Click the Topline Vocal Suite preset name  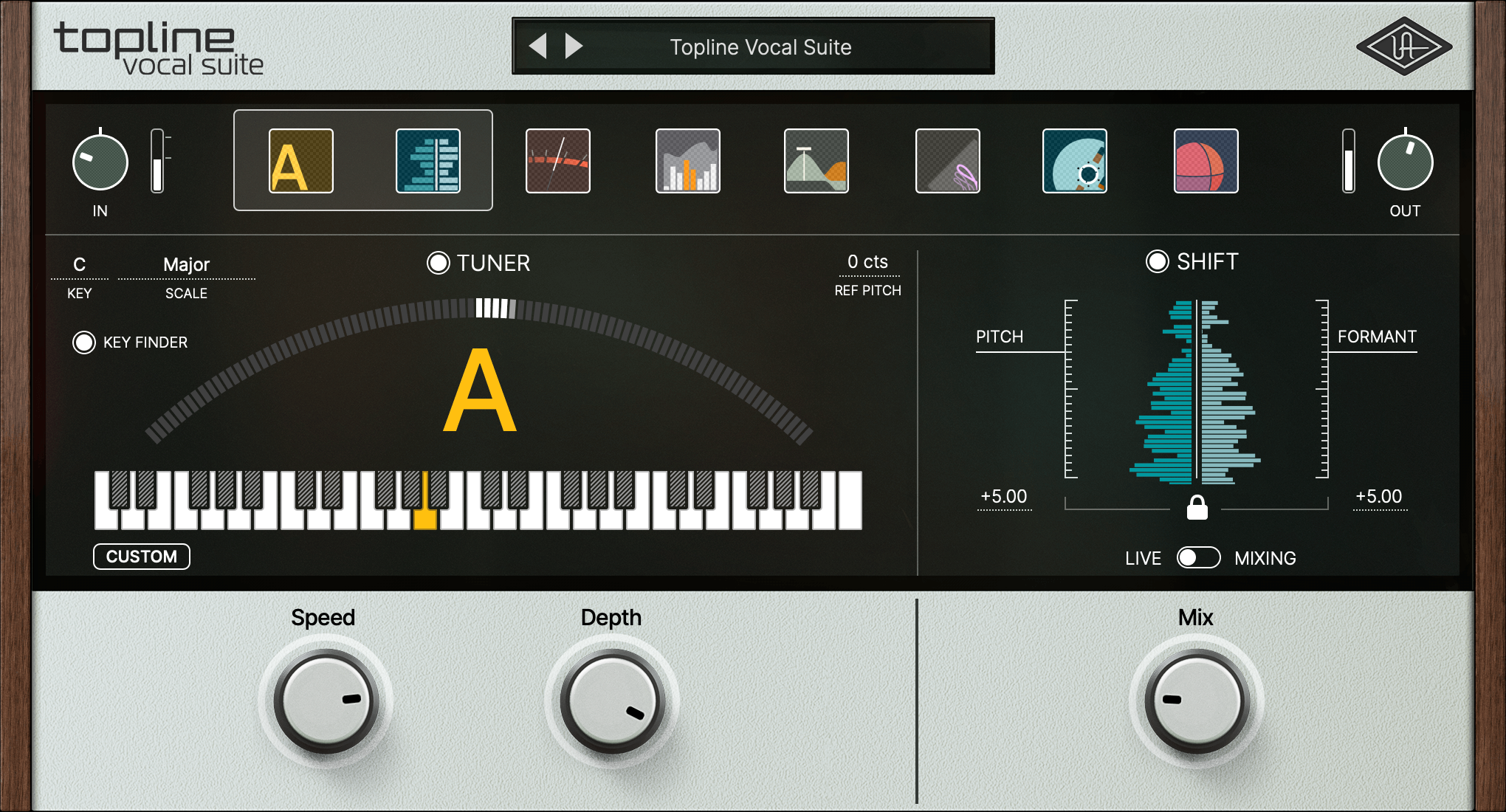[760, 47]
